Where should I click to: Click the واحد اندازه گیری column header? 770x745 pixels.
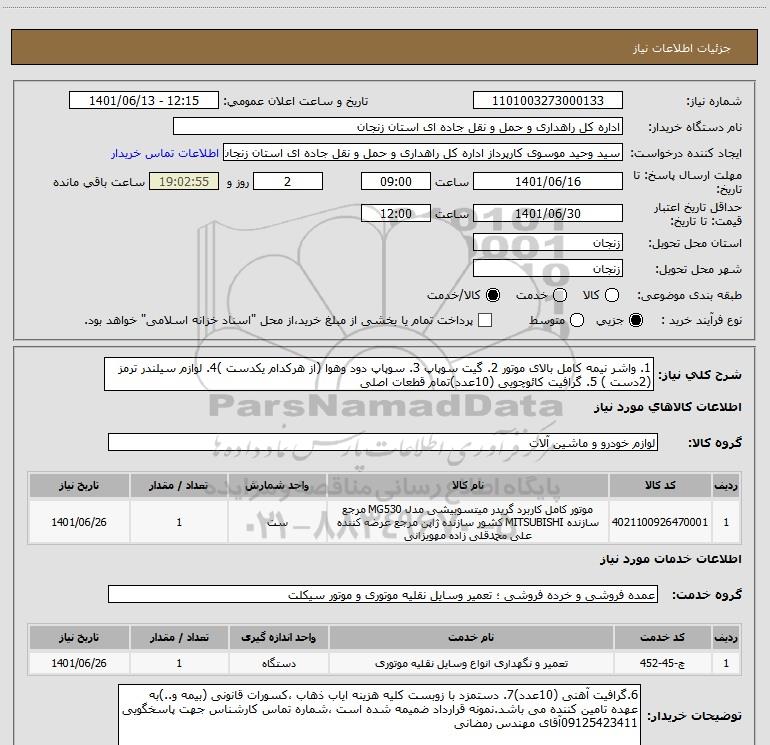coord(278,637)
